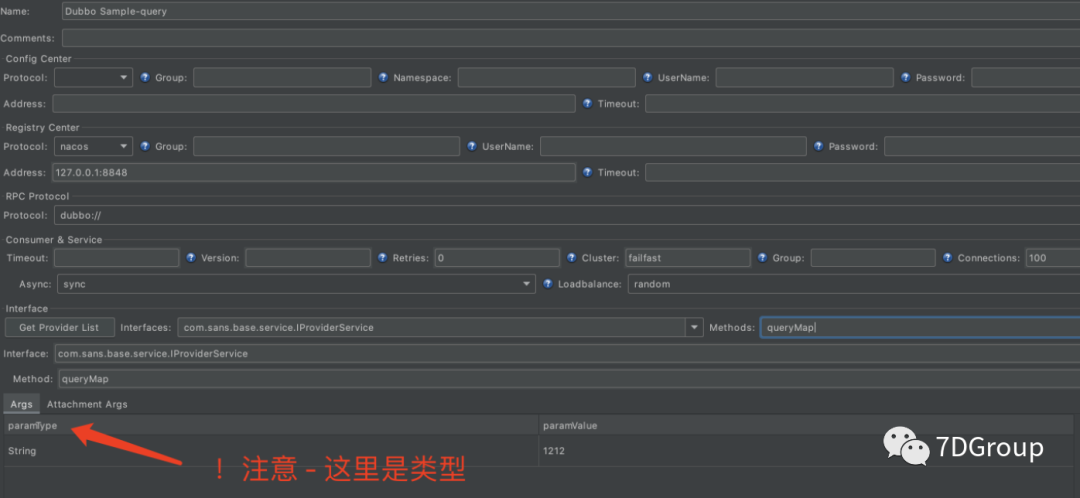Viewport: 1080px width, 498px height.
Task: Click the Config Center Password field
Action: (1026, 78)
